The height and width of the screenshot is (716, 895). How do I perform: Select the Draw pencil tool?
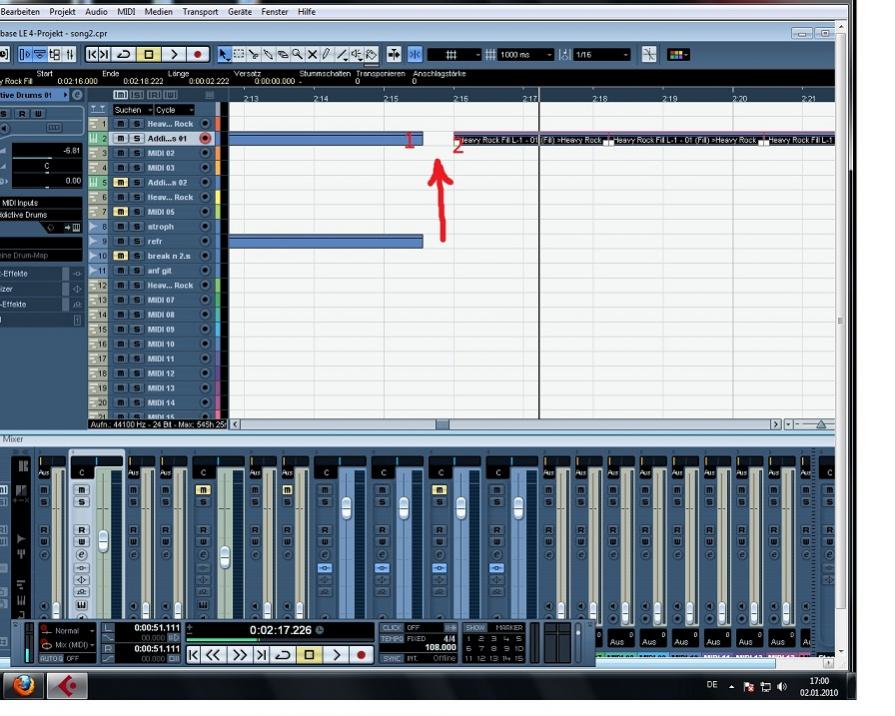[x=326, y=55]
